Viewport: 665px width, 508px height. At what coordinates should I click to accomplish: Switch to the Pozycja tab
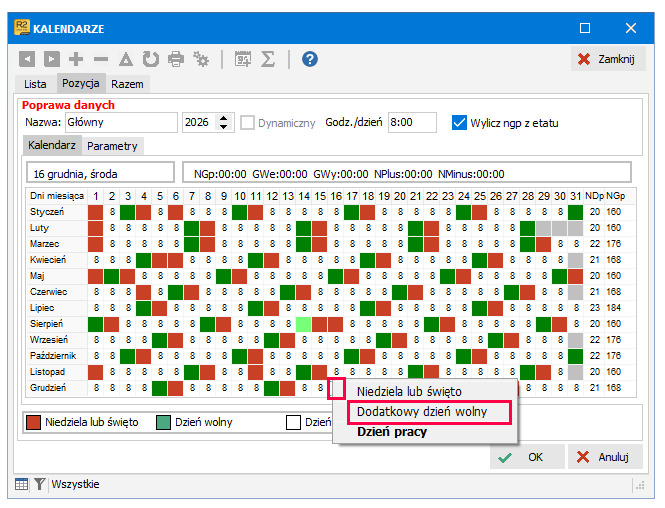(x=81, y=83)
